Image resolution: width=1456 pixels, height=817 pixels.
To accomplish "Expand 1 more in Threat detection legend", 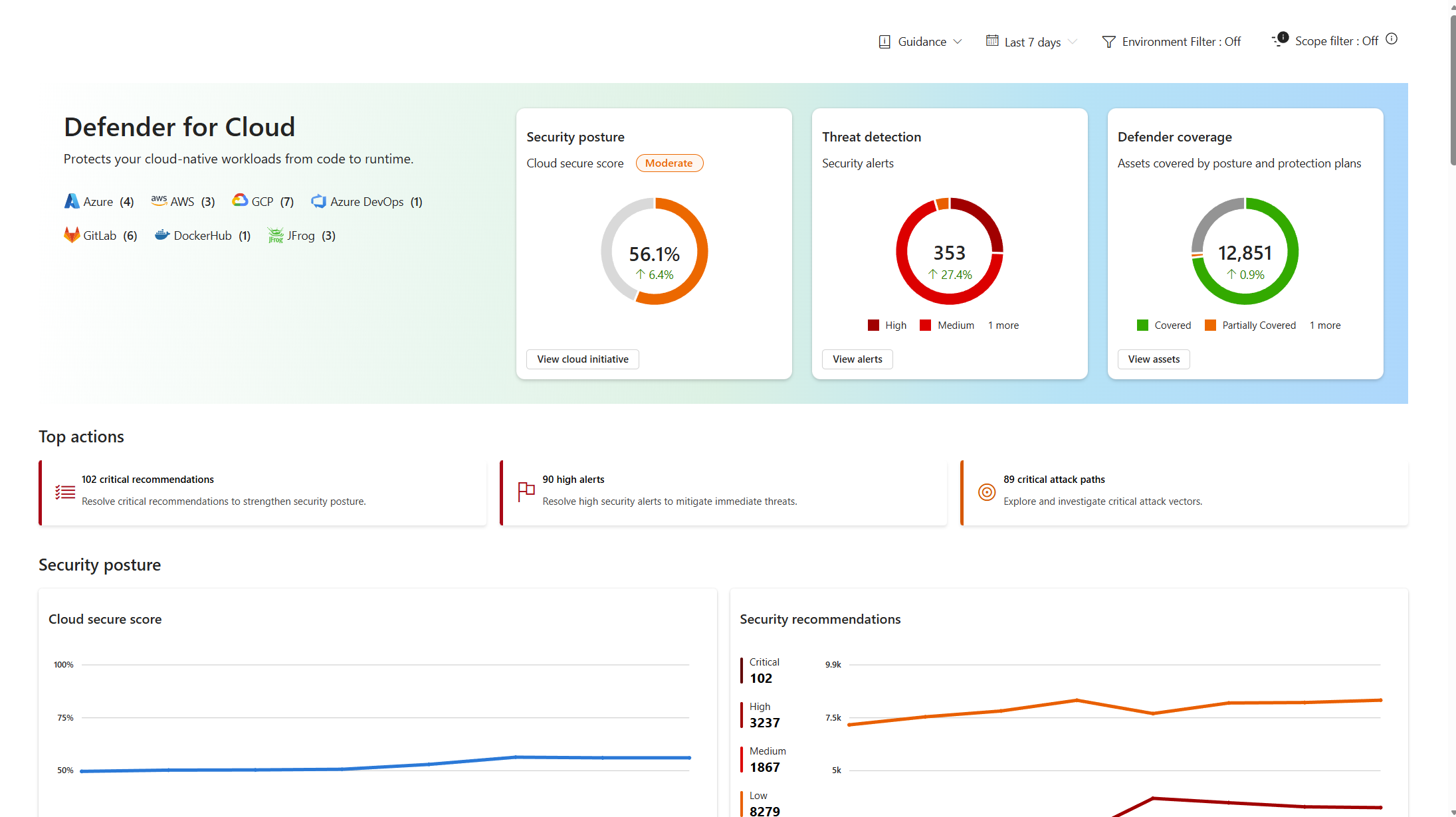I will (1003, 325).
